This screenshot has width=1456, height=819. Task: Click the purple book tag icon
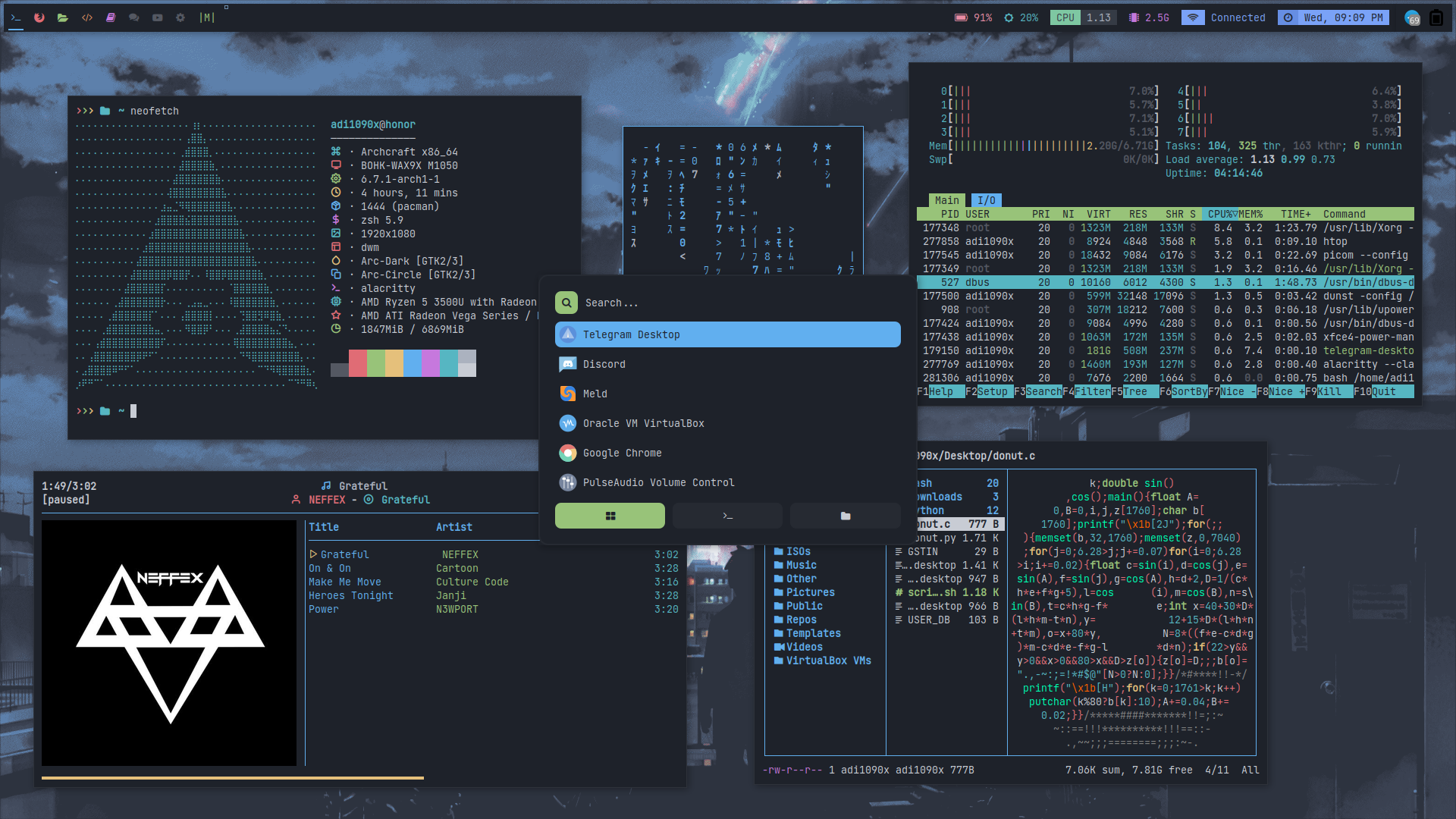[111, 17]
